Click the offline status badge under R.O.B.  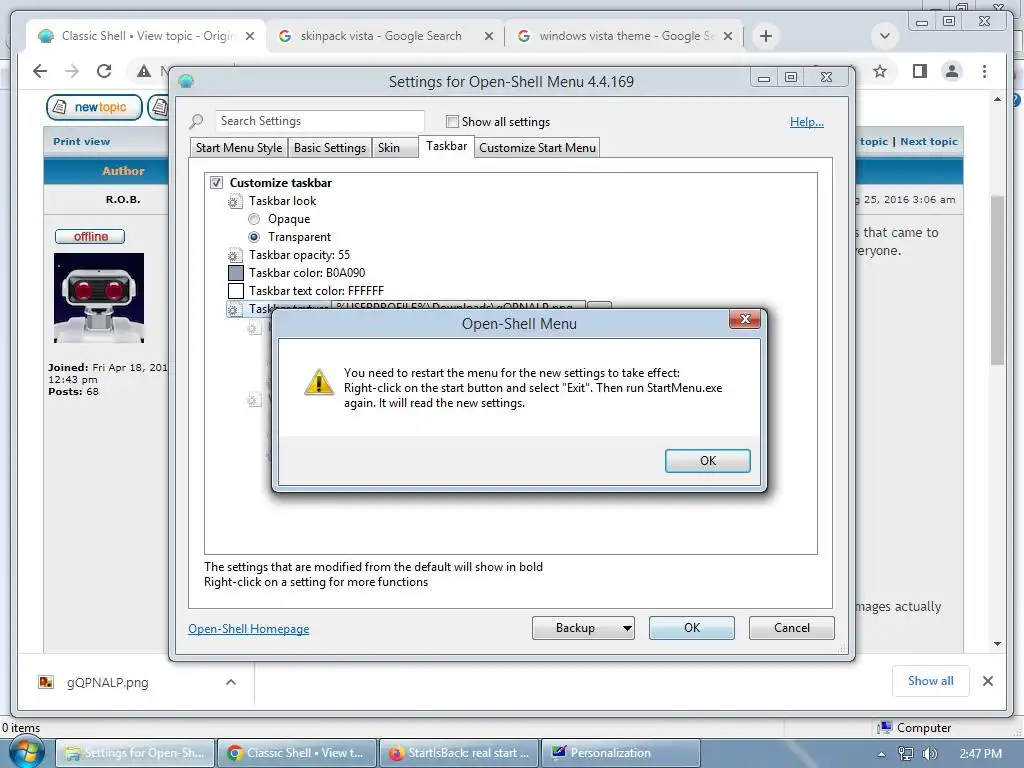point(90,236)
